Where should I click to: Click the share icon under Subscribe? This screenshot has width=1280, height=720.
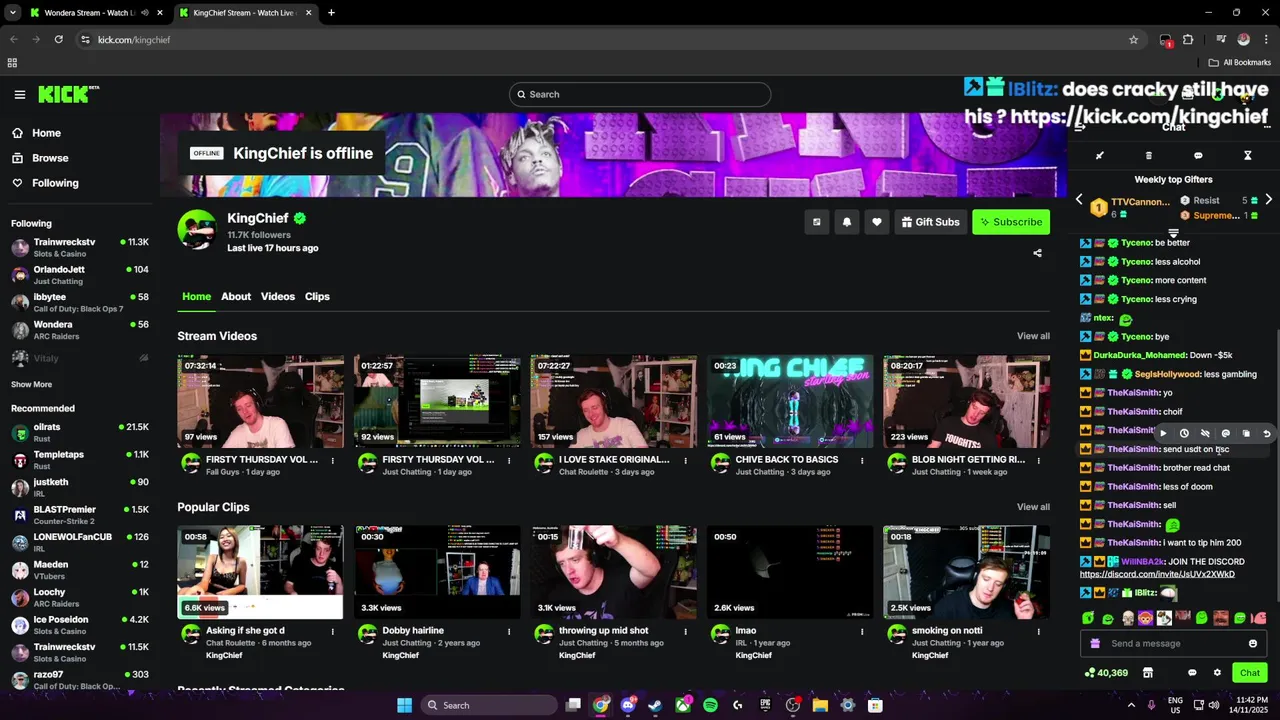(1037, 253)
